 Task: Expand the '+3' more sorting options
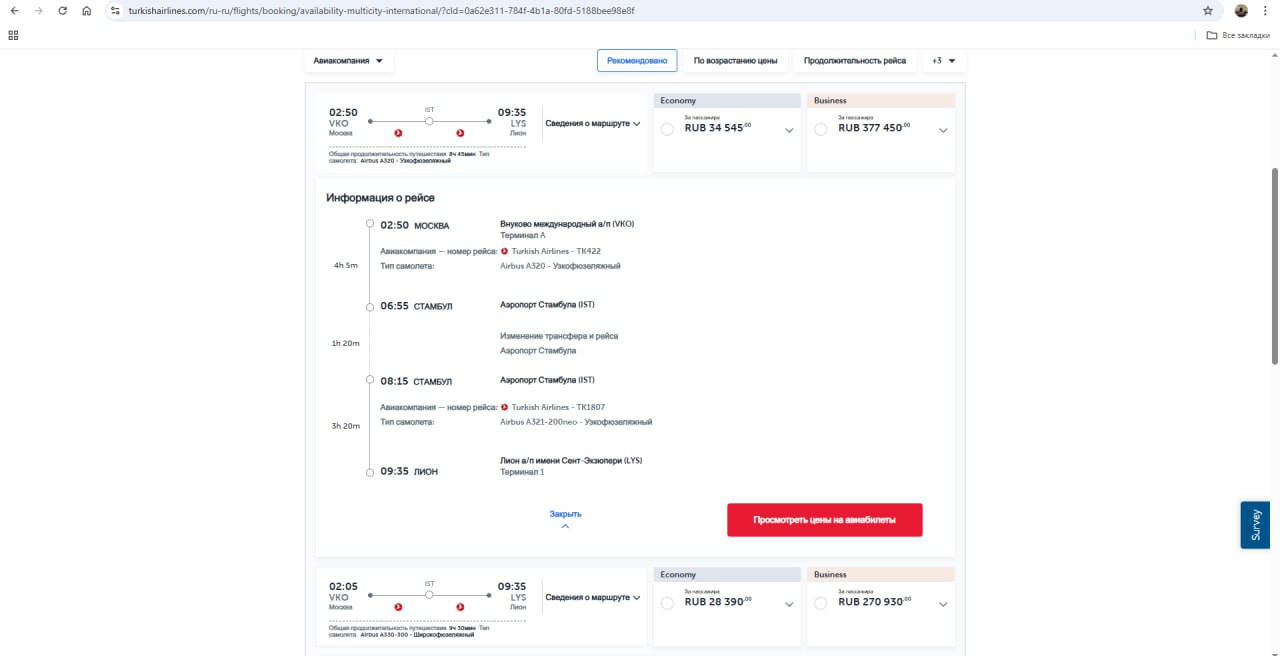943,61
